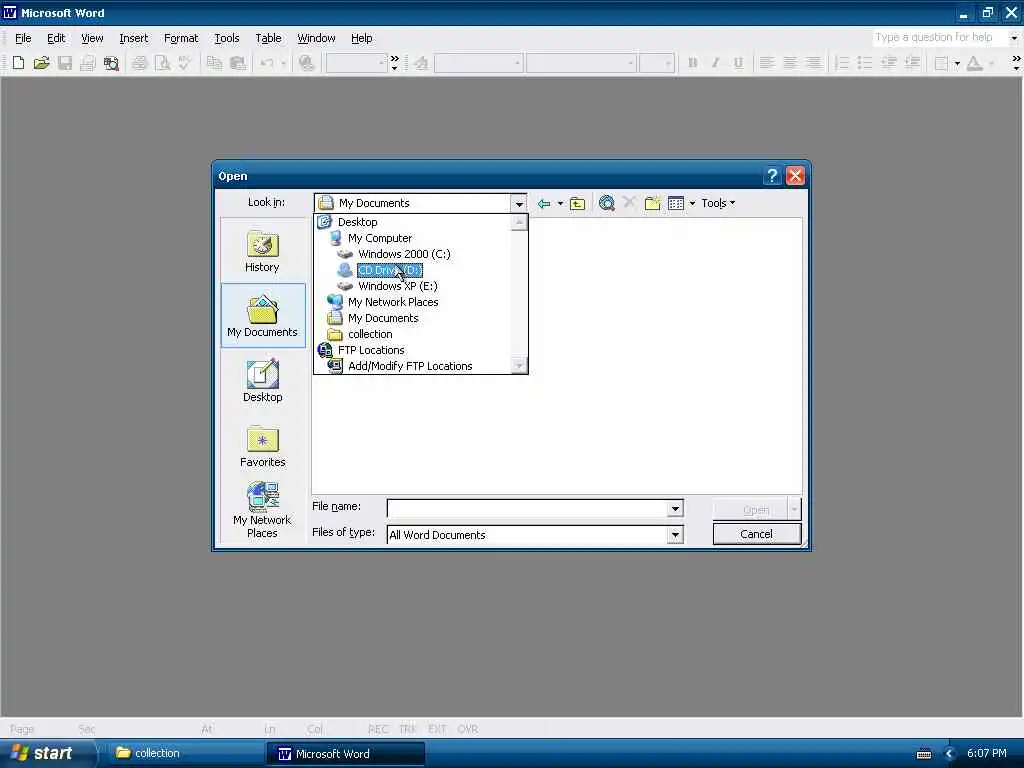Open the Tools menu in menu bar

point(227,38)
